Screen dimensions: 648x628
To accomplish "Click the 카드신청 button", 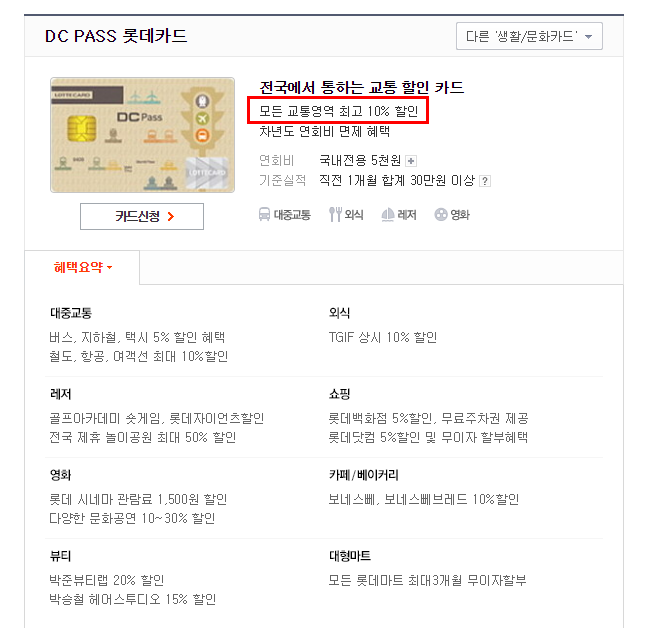I will pyautogui.click(x=142, y=216).
